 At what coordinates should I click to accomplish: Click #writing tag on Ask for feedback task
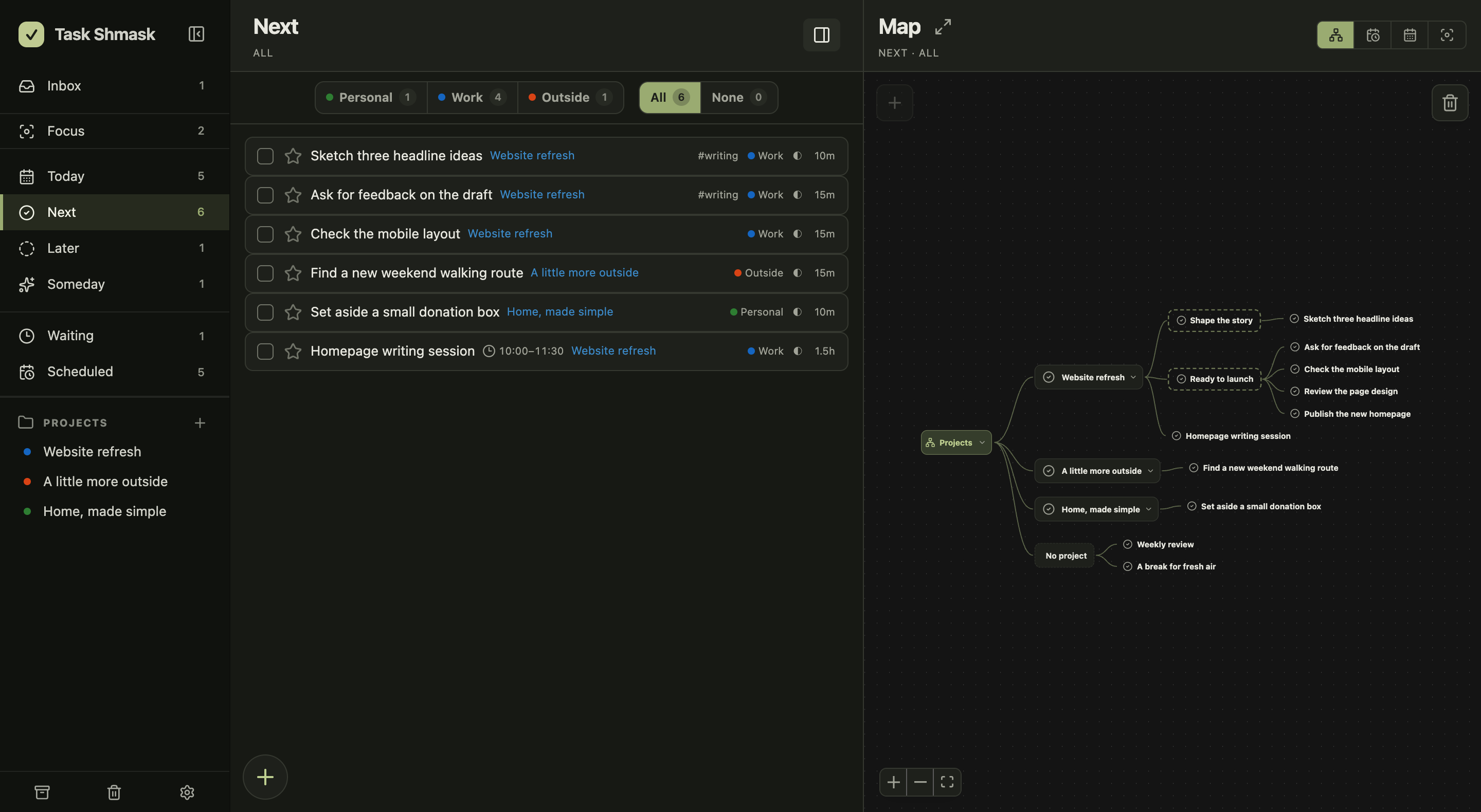718,195
